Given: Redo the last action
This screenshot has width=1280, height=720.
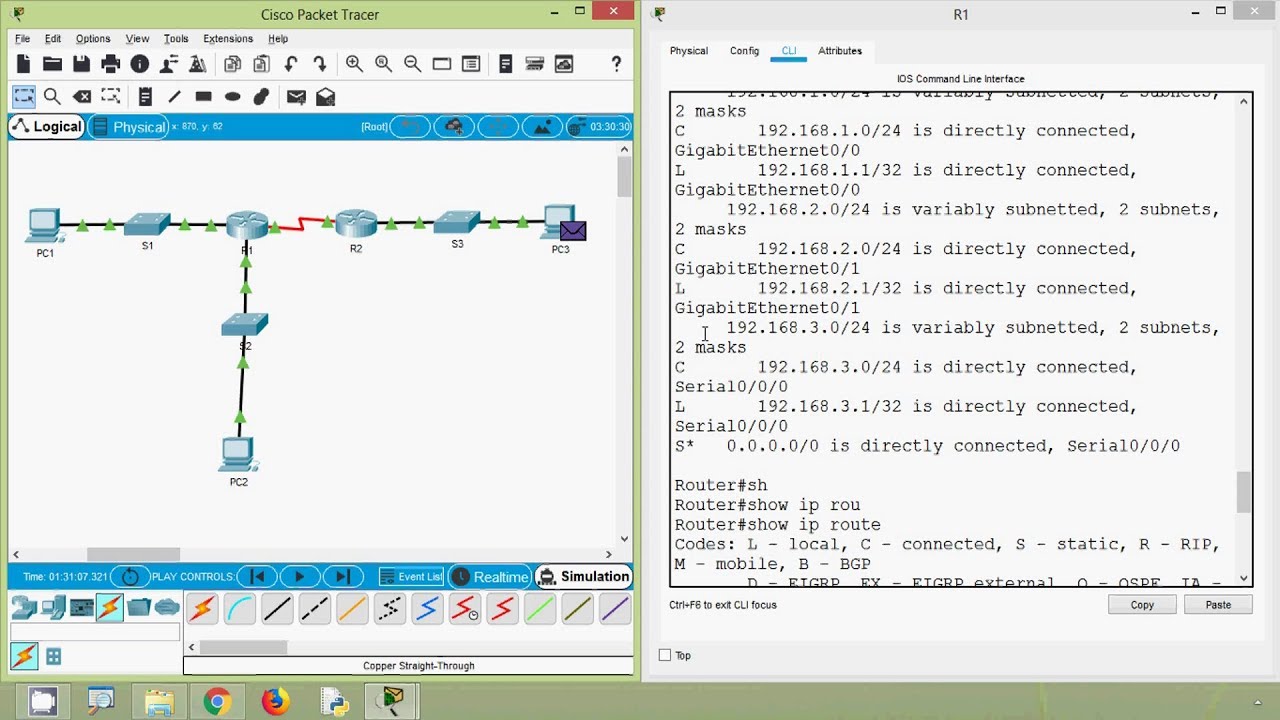Looking at the screenshot, I should 320,64.
